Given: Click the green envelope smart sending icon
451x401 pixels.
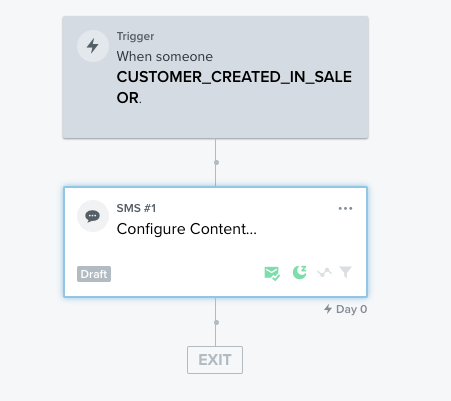Looking at the screenshot, I should click(272, 273).
